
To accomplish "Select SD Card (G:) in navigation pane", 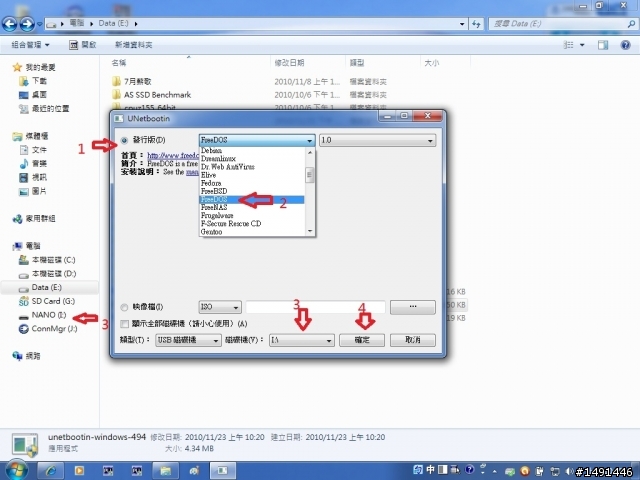I will 47,301.
